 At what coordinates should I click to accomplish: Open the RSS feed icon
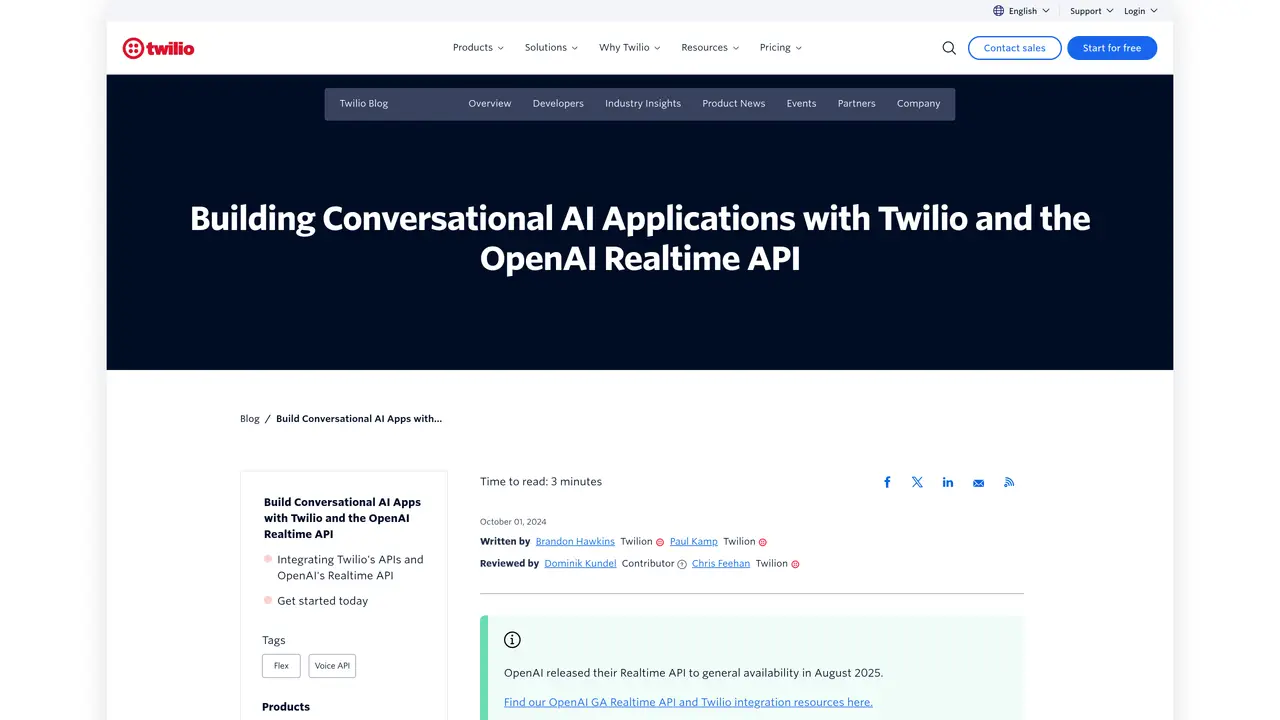tap(1009, 482)
